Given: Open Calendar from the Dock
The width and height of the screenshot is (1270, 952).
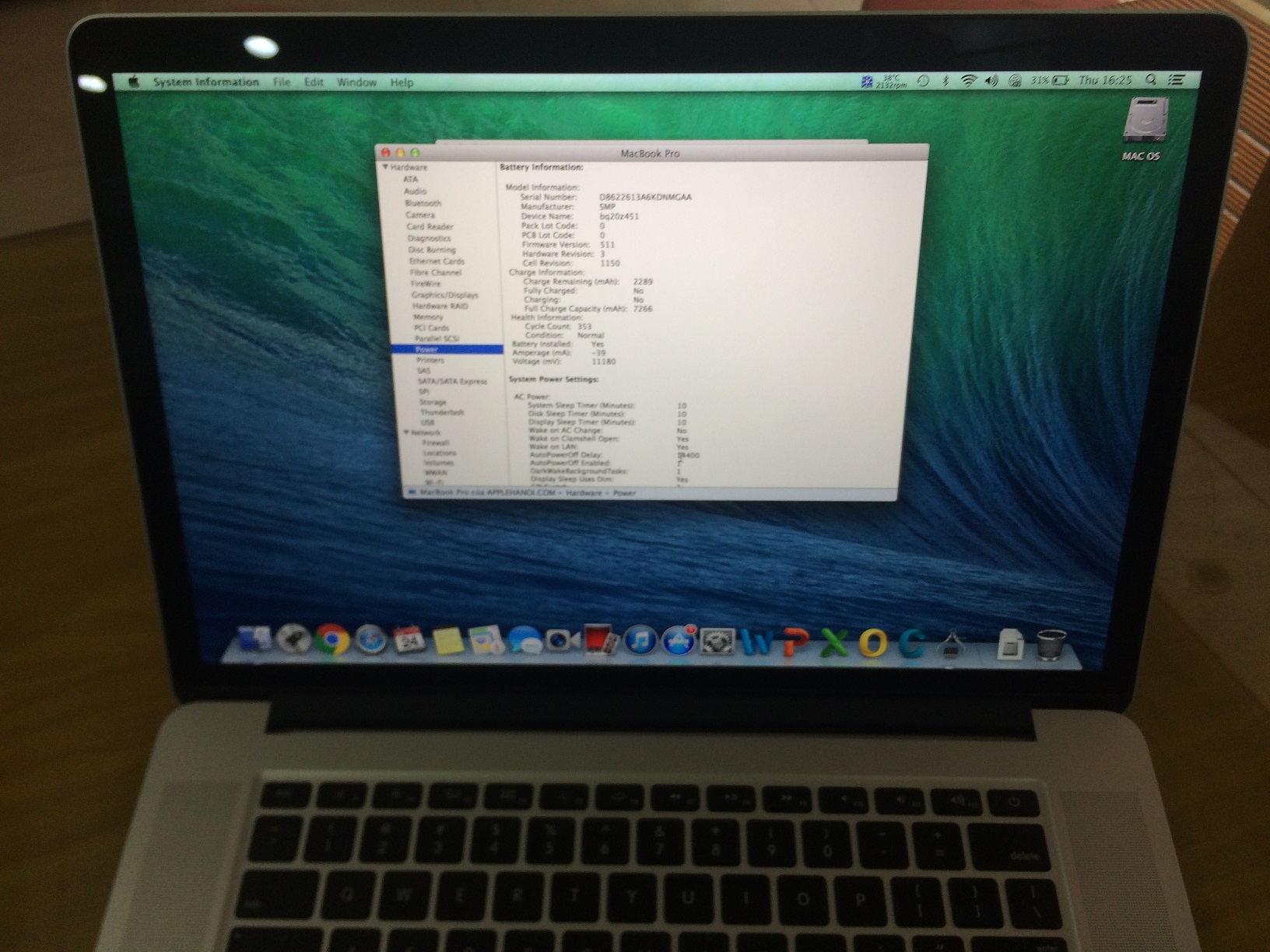Looking at the screenshot, I should pyautogui.click(x=409, y=640).
